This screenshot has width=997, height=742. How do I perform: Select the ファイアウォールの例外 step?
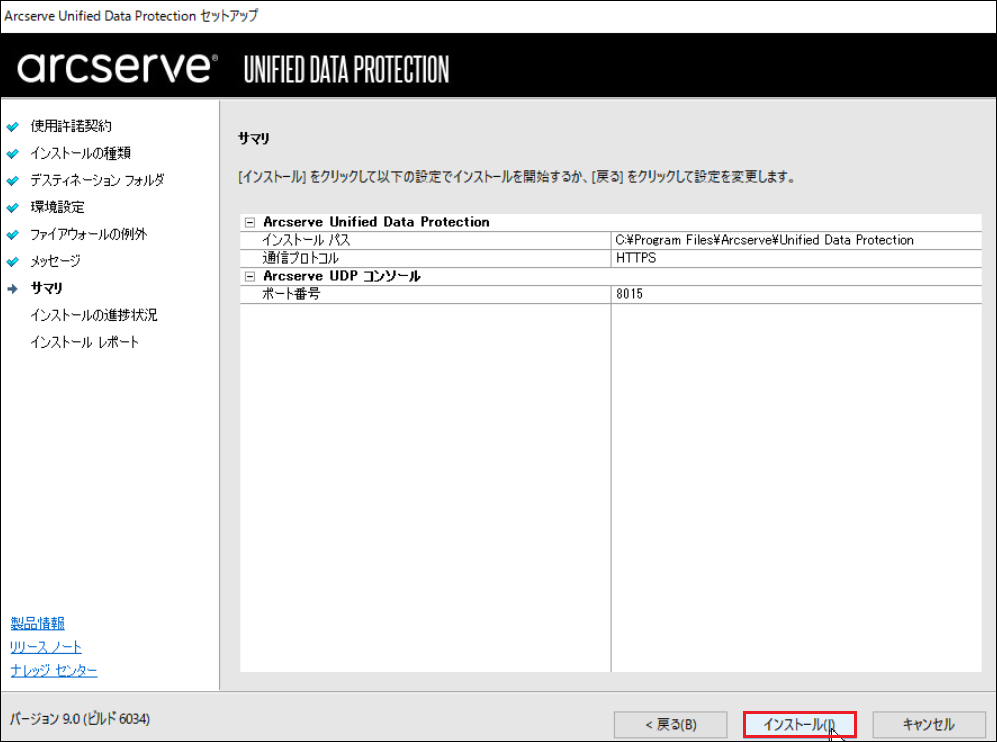pyautogui.click(x=89, y=234)
